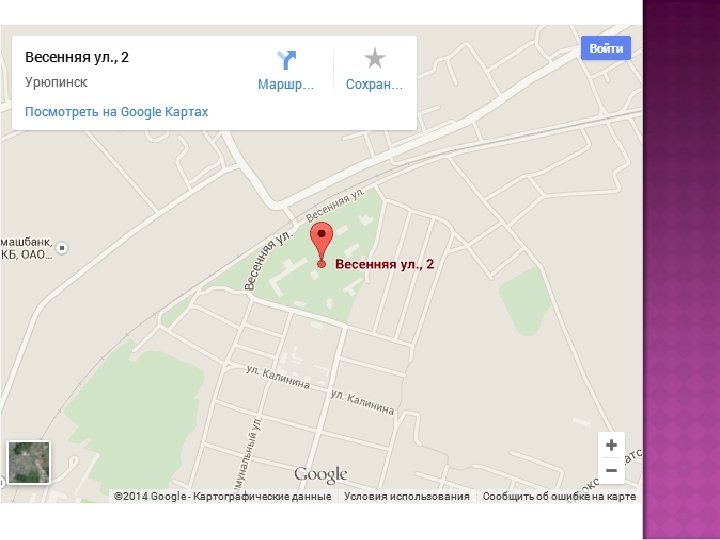Click the Google logo on the map
720x540 pixels.
[x=321, y=475]
